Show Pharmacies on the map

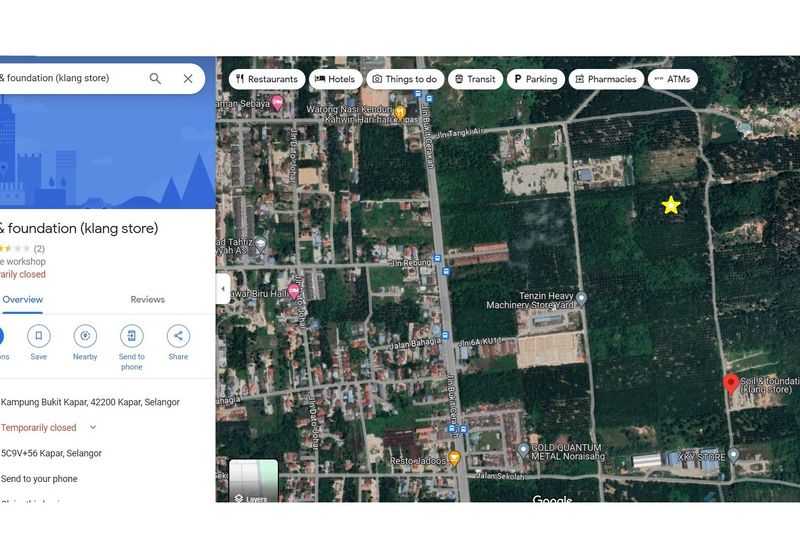[x=605, y=79]
